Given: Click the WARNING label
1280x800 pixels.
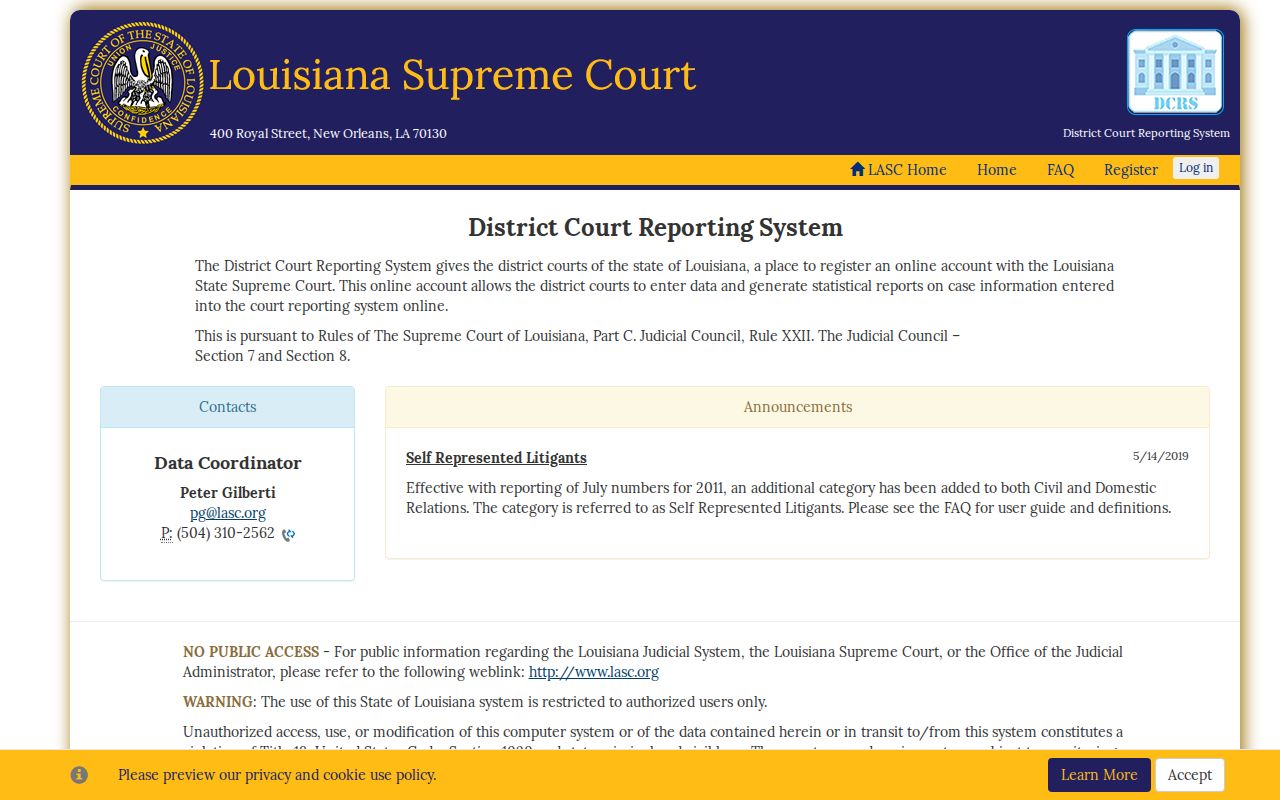Looking at the screenshot, I should point(218,702).
